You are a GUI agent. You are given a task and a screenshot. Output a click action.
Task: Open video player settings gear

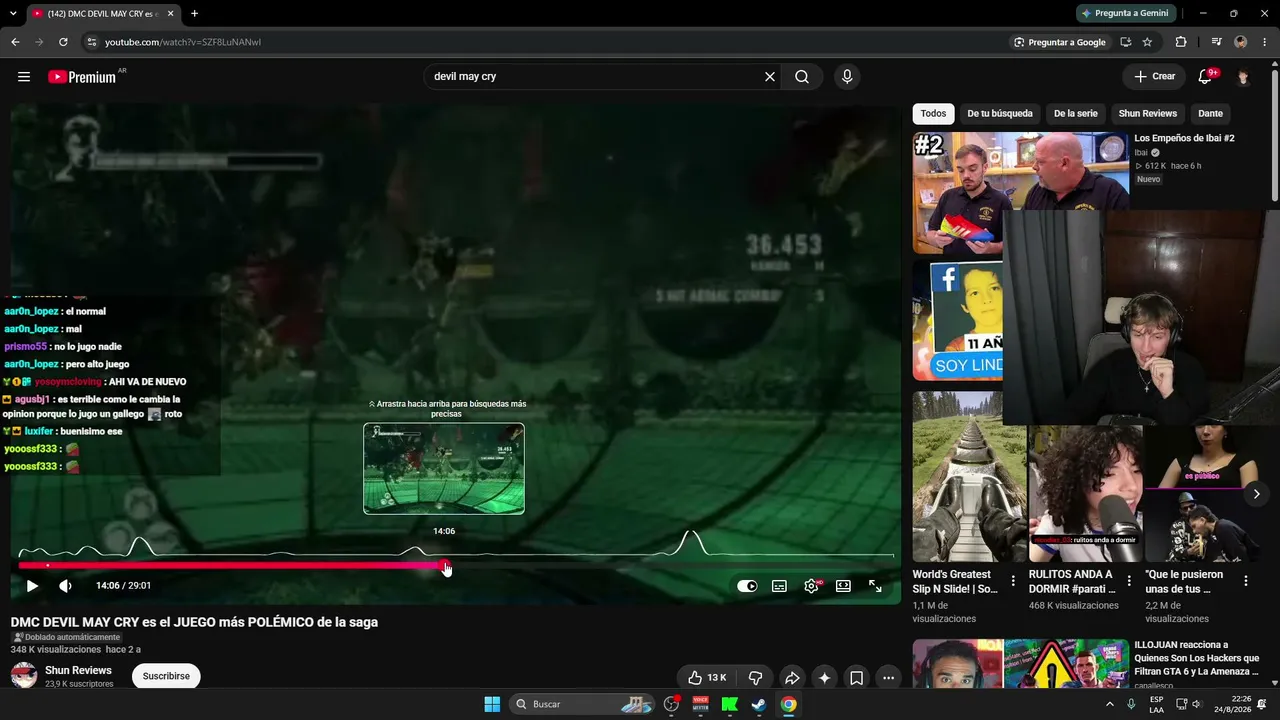point(811,586)
